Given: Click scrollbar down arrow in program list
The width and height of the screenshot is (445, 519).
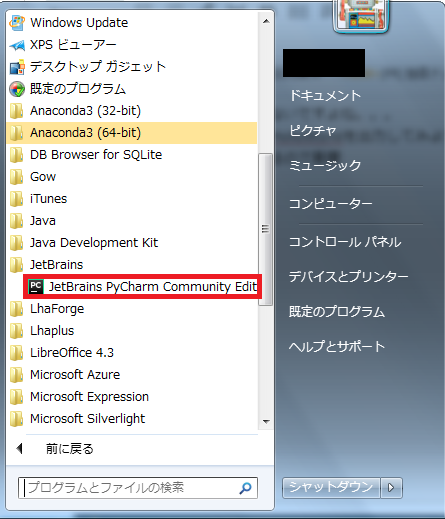Looking at the screenshot, I should tap(266, 421).
